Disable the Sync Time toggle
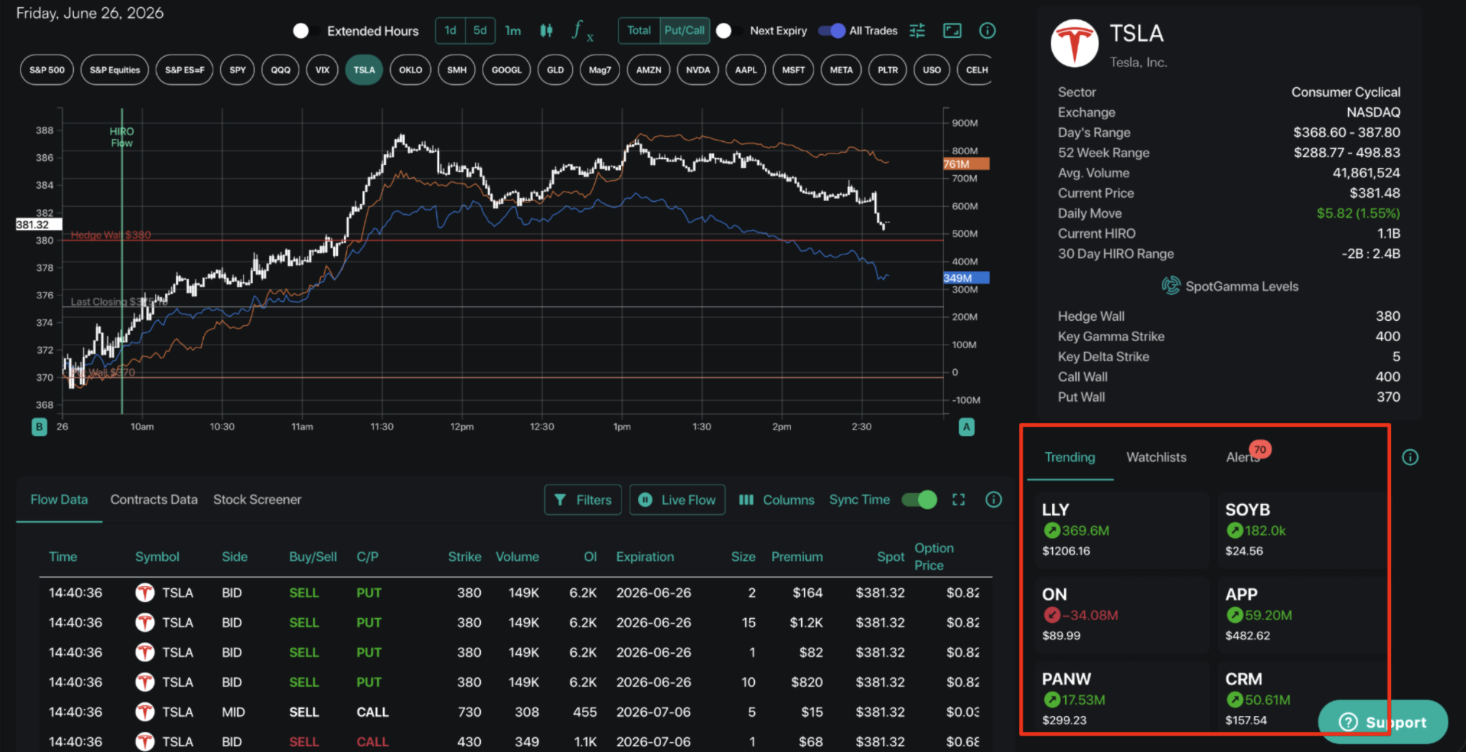Image resolution: width=1466 pixels, height=752 pixels. pos(920,500)
